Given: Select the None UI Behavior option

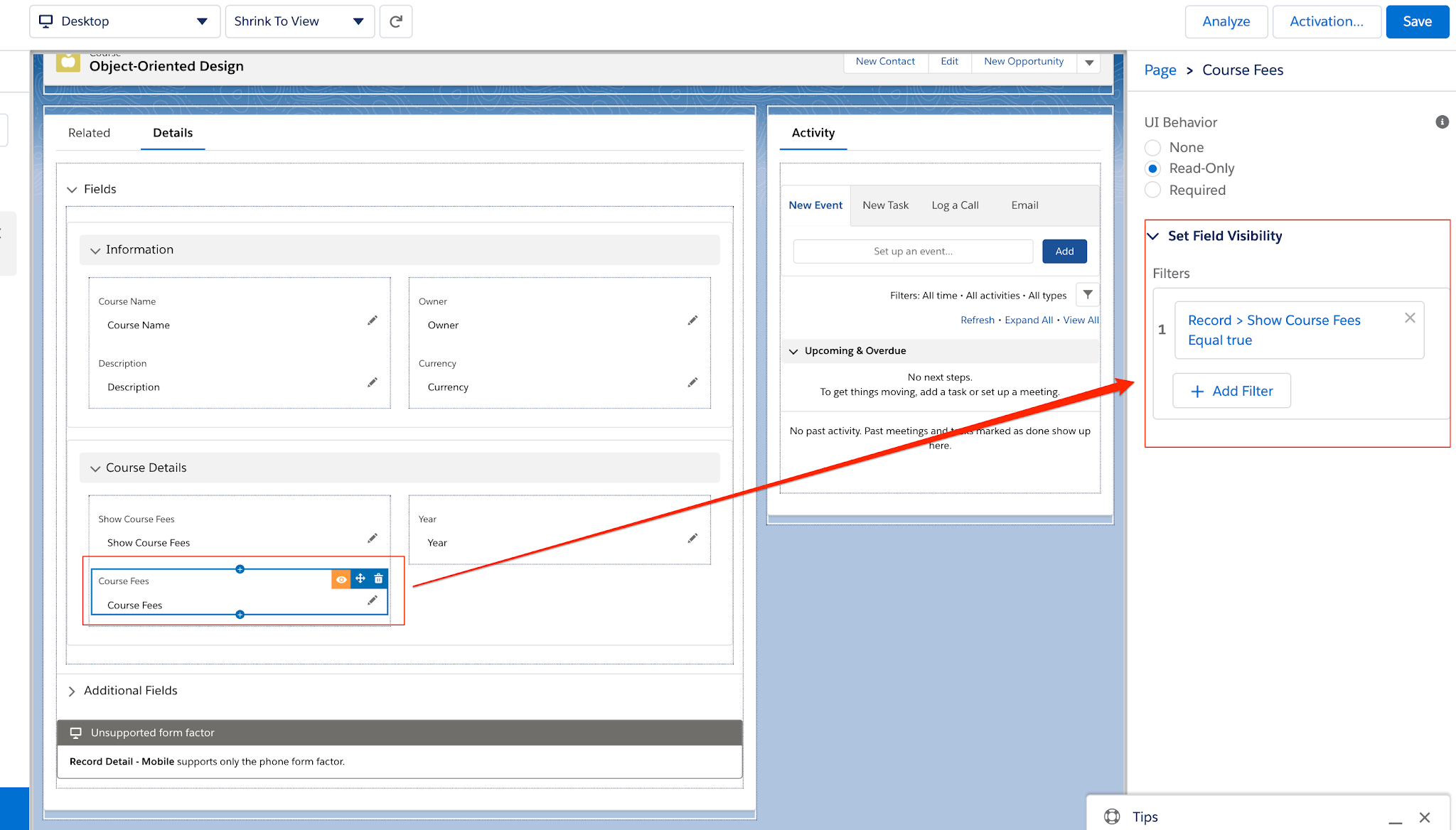Looking at the screenshot, I should coord(1152,147).
